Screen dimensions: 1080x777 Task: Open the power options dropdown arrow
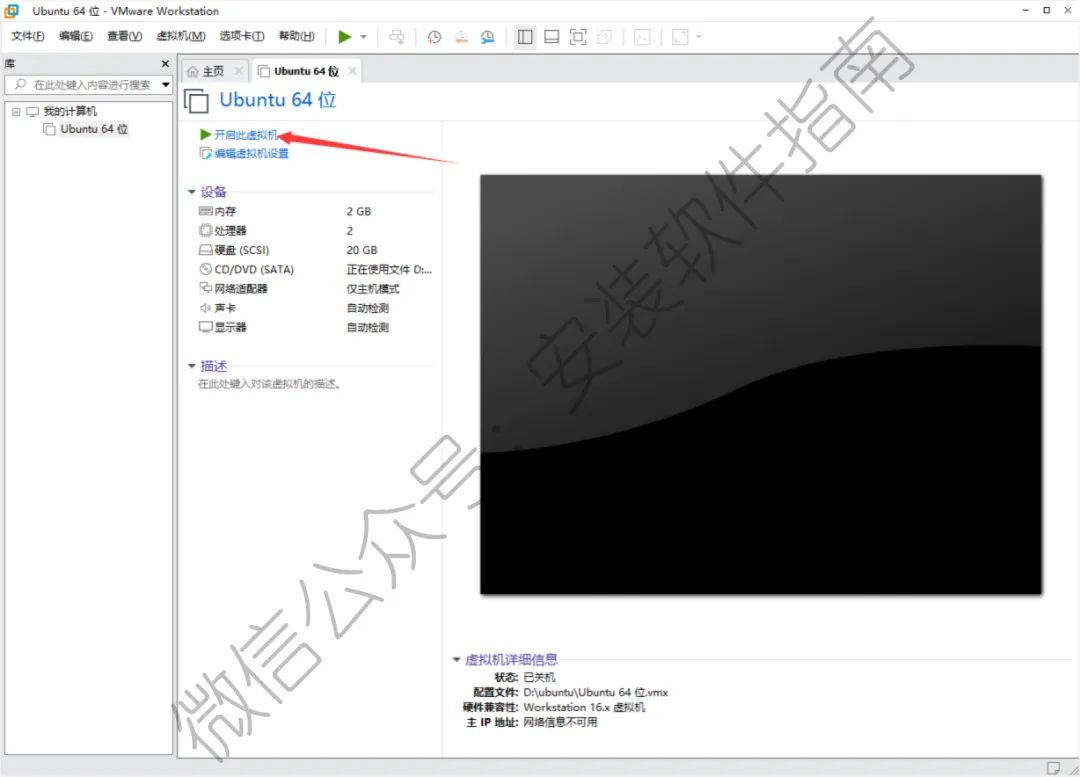(x=364, y=37)
